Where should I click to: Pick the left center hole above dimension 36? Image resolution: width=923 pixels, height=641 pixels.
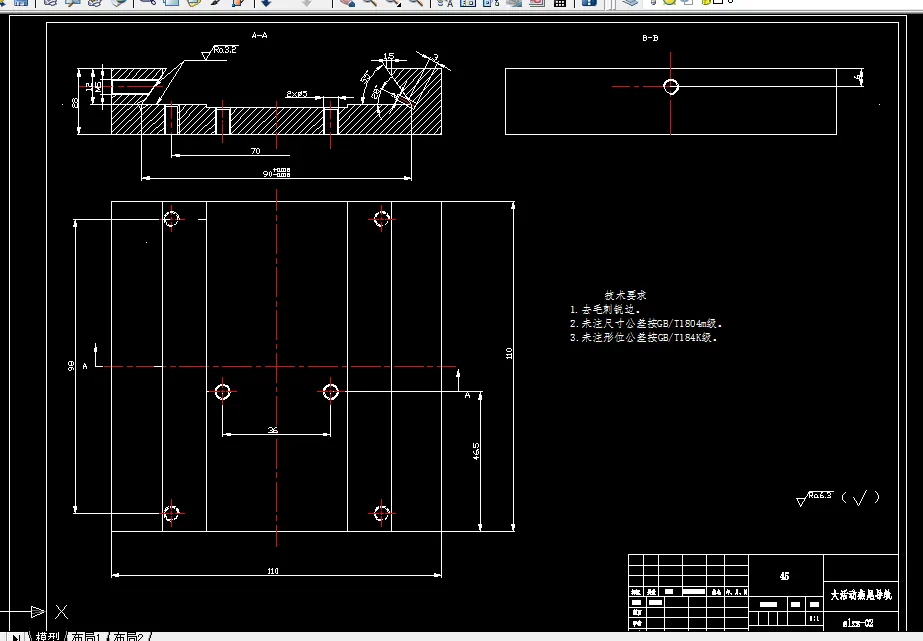[223, 391]
